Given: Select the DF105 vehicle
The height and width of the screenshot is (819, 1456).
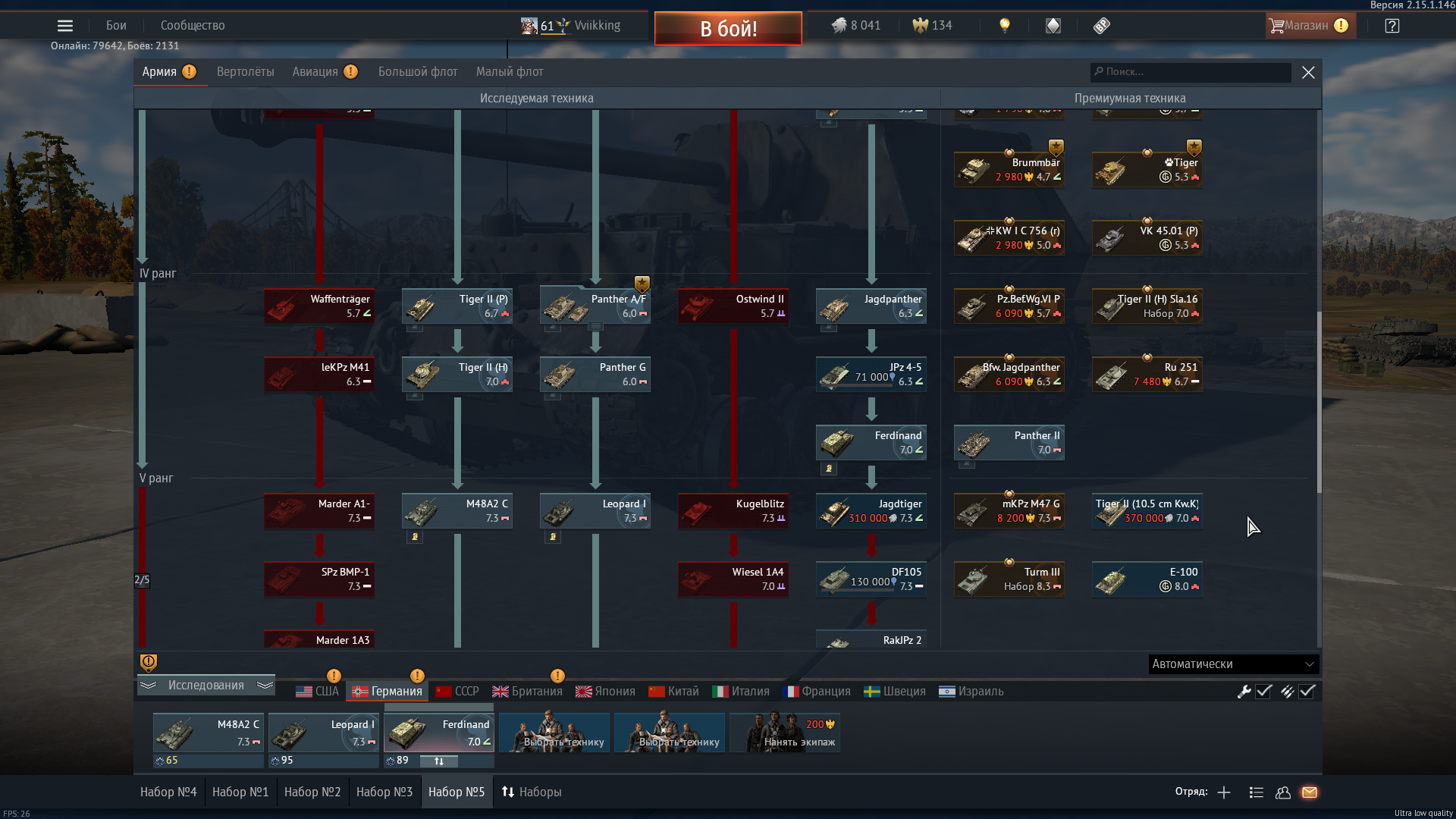Looking at the screenshot, I should [871, 579].
